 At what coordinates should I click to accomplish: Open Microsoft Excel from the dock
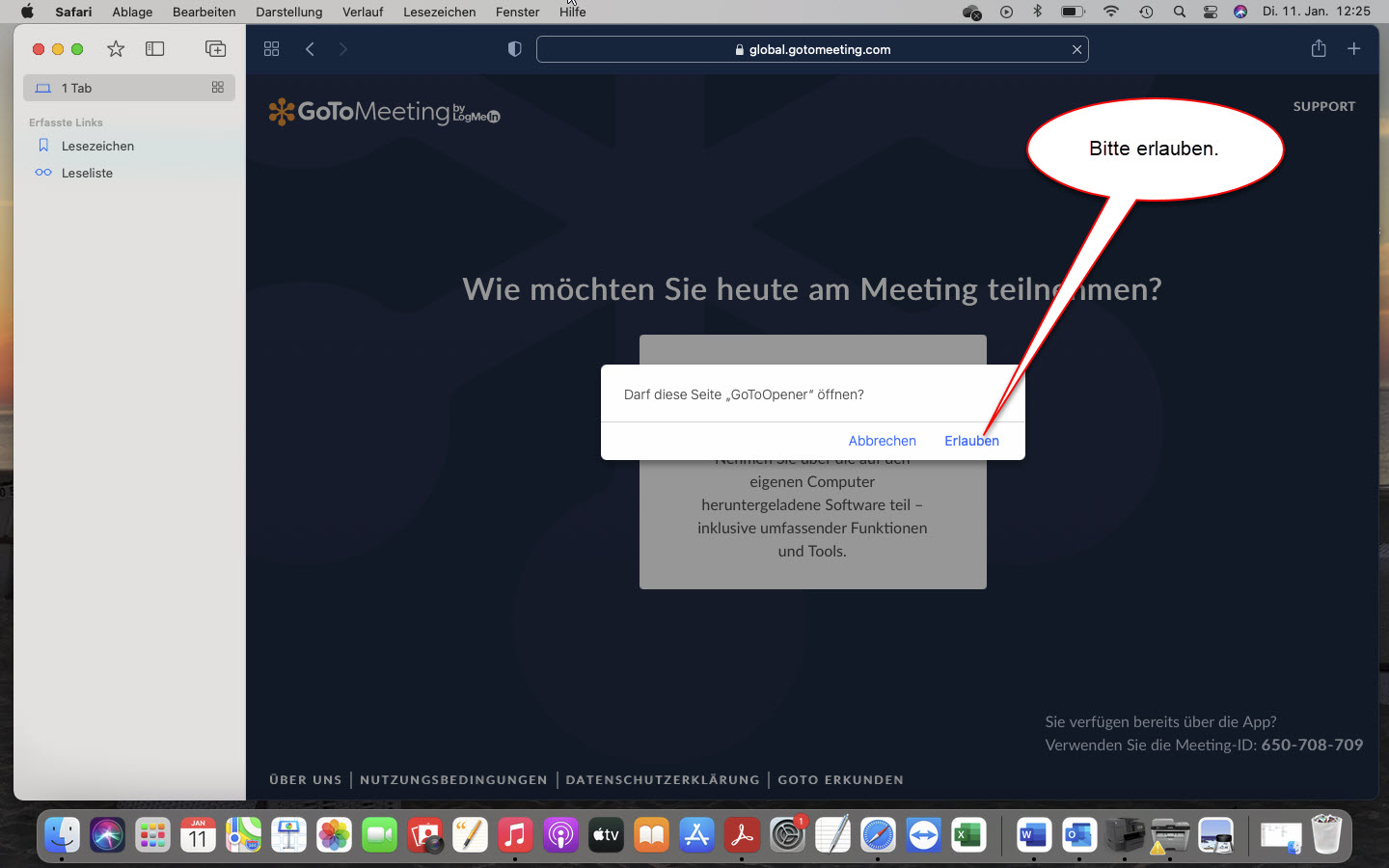coord(968,834)
